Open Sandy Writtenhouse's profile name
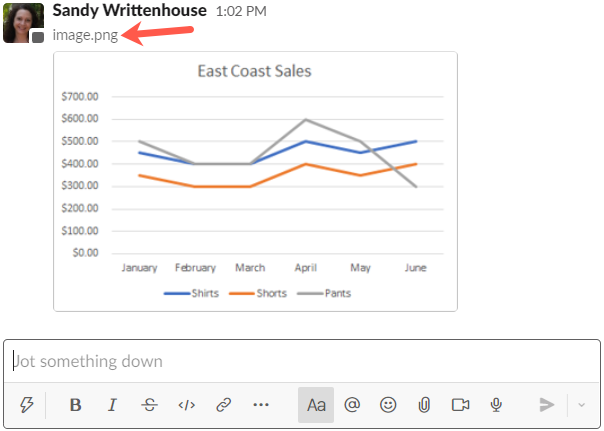Viewport: 604px width, 431px height. [129, 11]
